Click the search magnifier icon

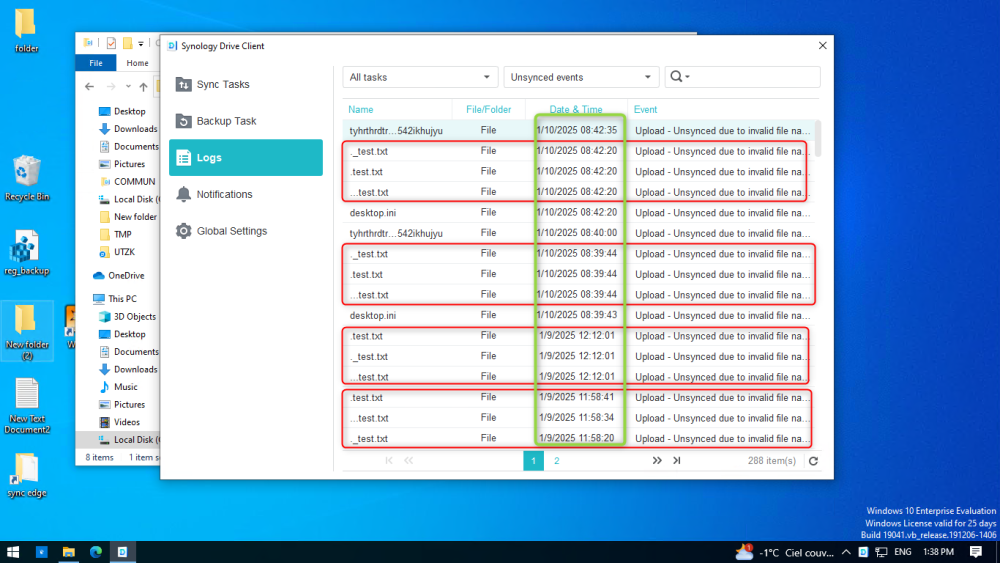(676, 77)
